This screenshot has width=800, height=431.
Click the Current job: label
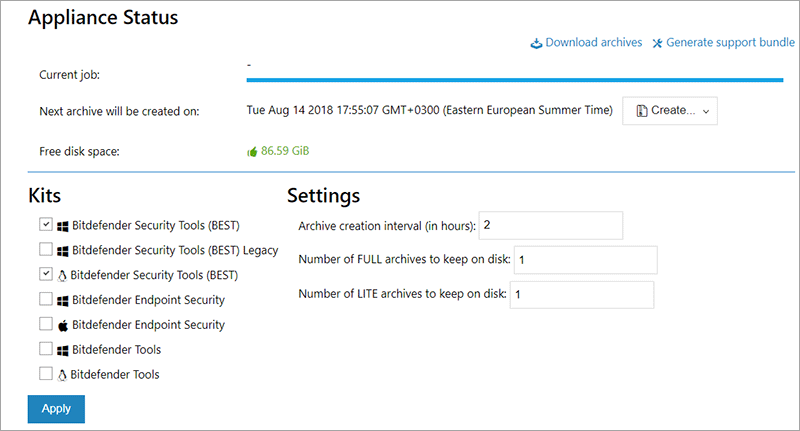point(69,75)
